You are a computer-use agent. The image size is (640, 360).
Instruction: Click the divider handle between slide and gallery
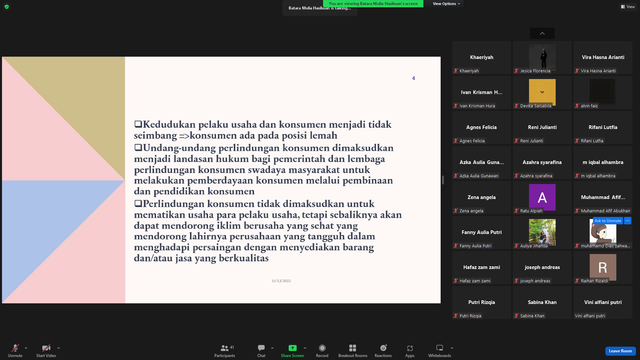coord(443,180)
